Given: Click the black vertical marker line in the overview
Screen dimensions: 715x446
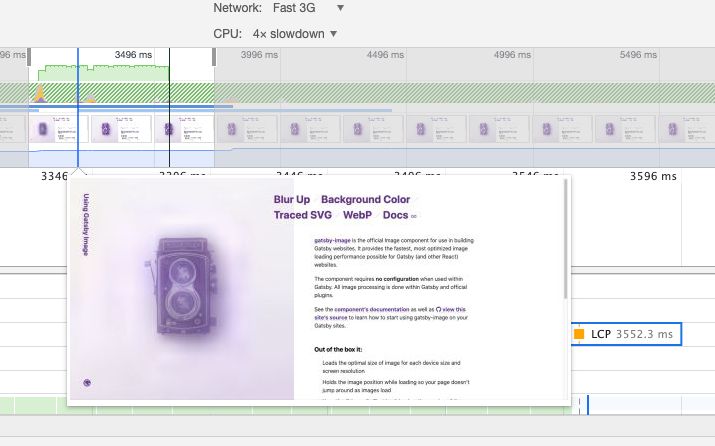Looking at the screenshot, I should point(169,107).
